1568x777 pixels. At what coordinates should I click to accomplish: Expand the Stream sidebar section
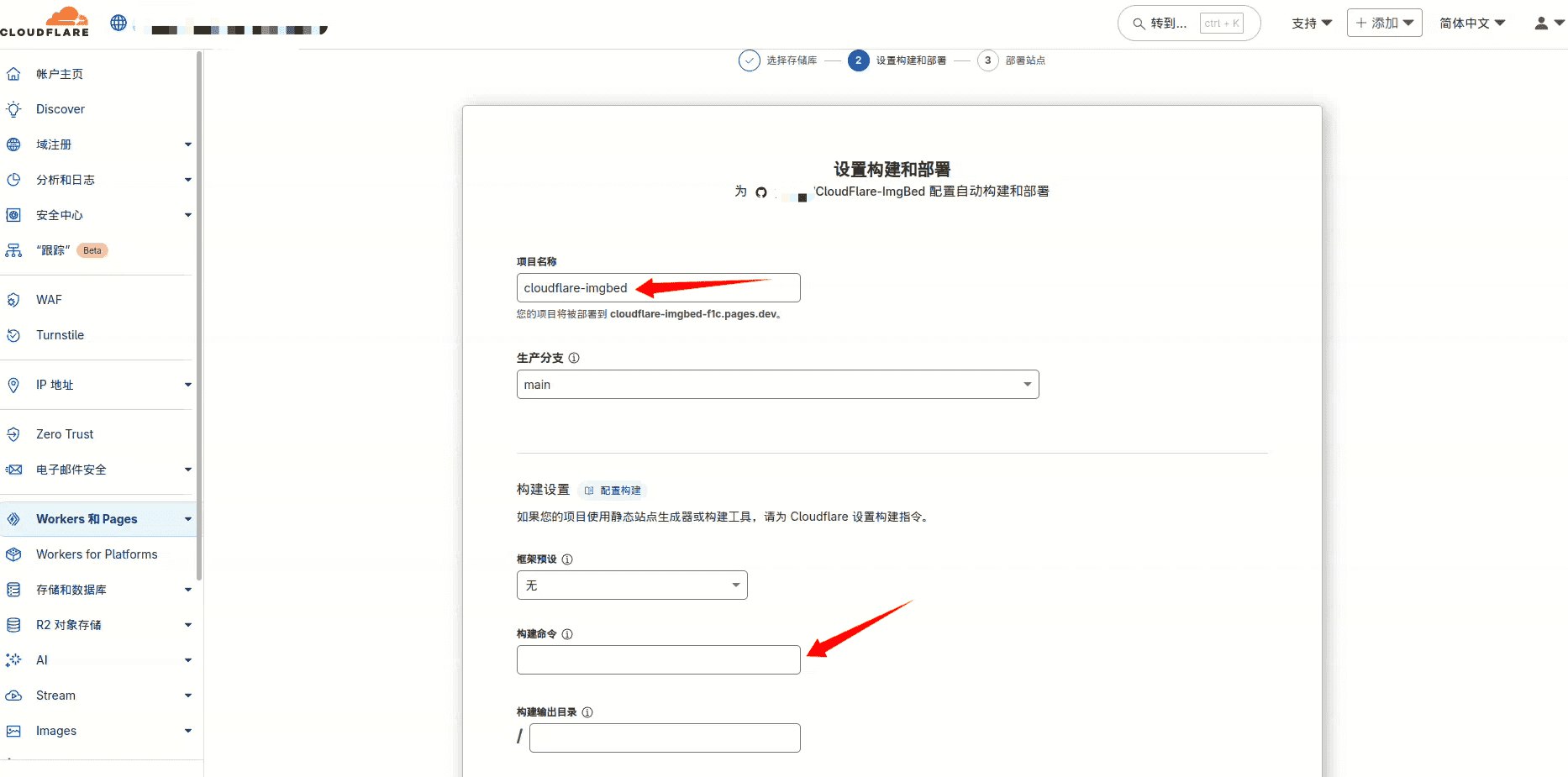pos(188,696)
